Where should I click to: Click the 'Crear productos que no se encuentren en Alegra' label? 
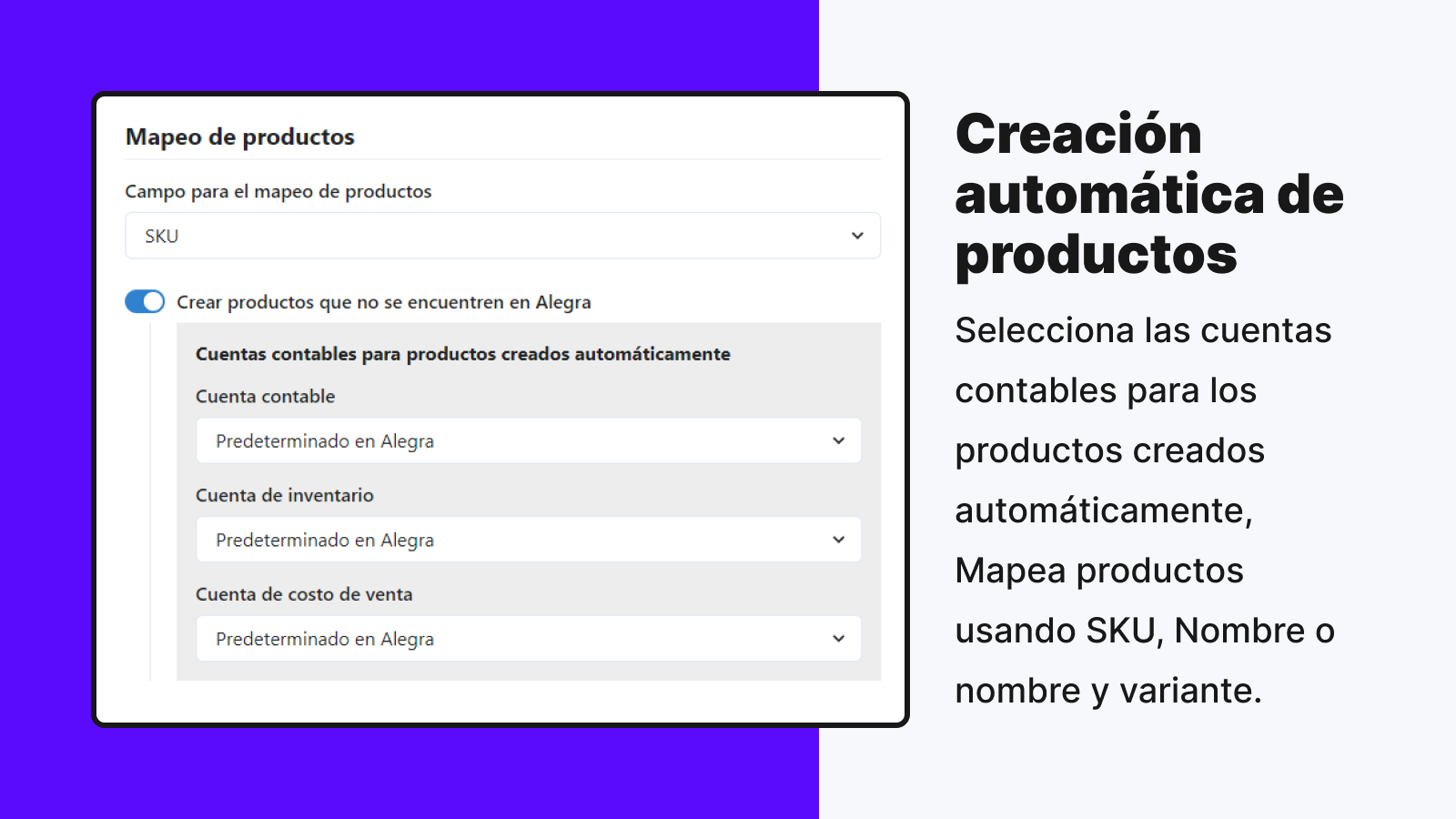click(x=383, y=302)
